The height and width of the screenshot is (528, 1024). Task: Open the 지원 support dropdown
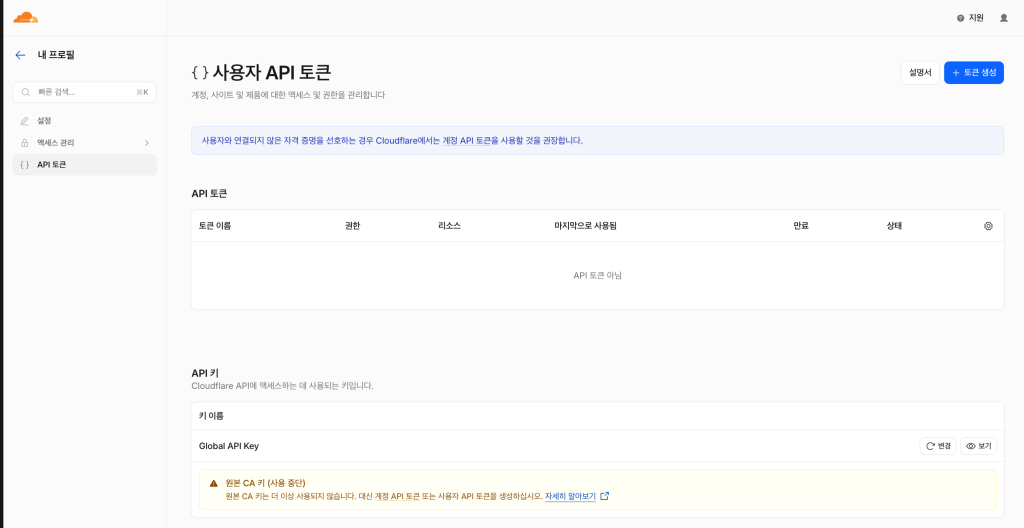pos(970,18)
